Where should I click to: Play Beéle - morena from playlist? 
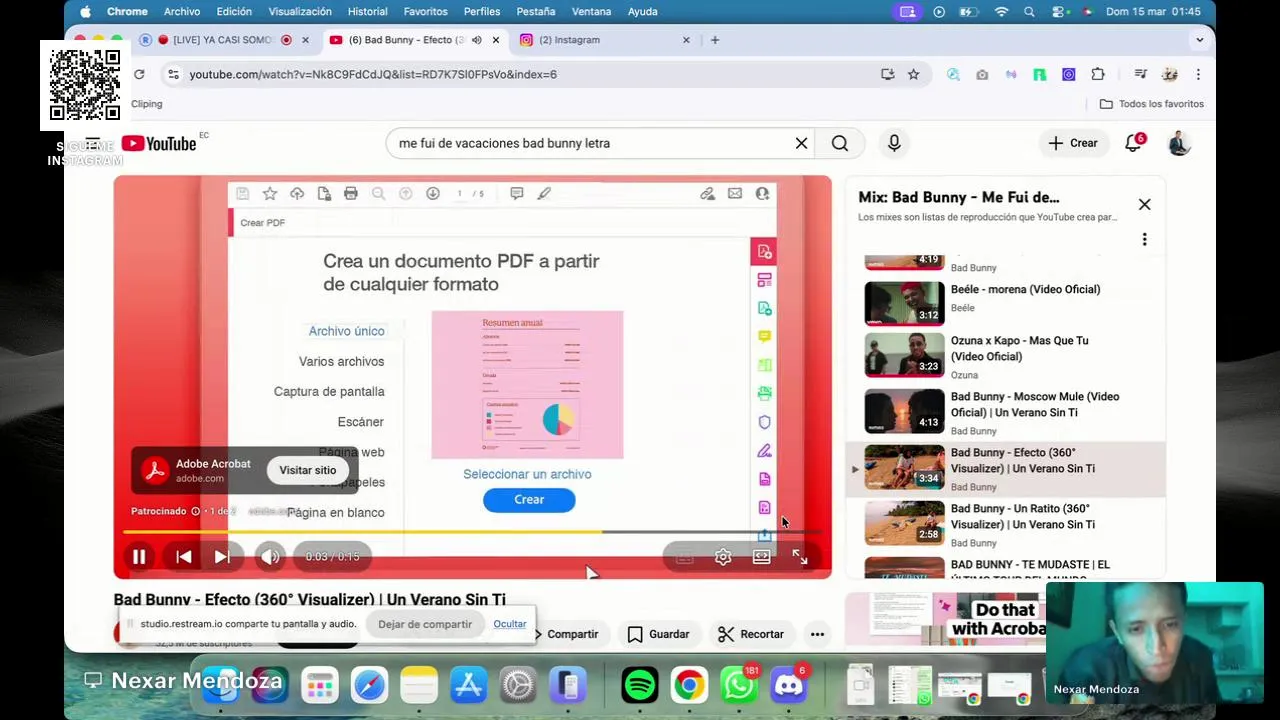click(x=1005, y=303)
